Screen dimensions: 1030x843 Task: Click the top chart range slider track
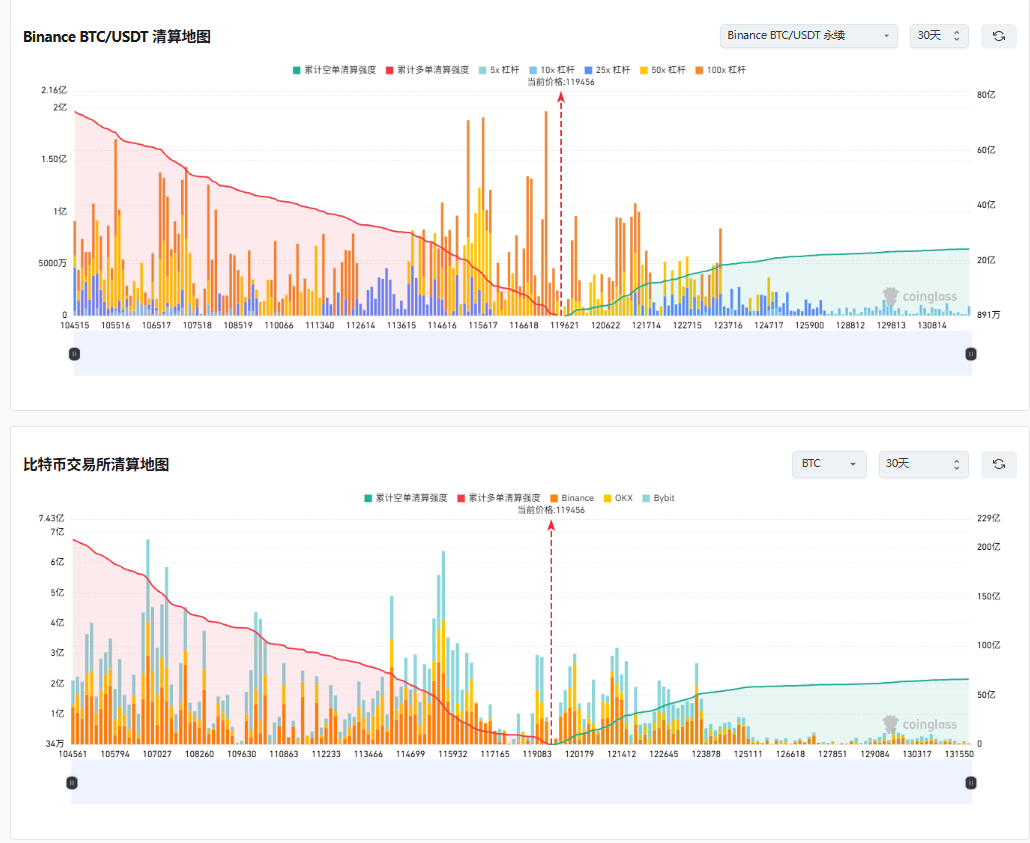coord(522,353)
